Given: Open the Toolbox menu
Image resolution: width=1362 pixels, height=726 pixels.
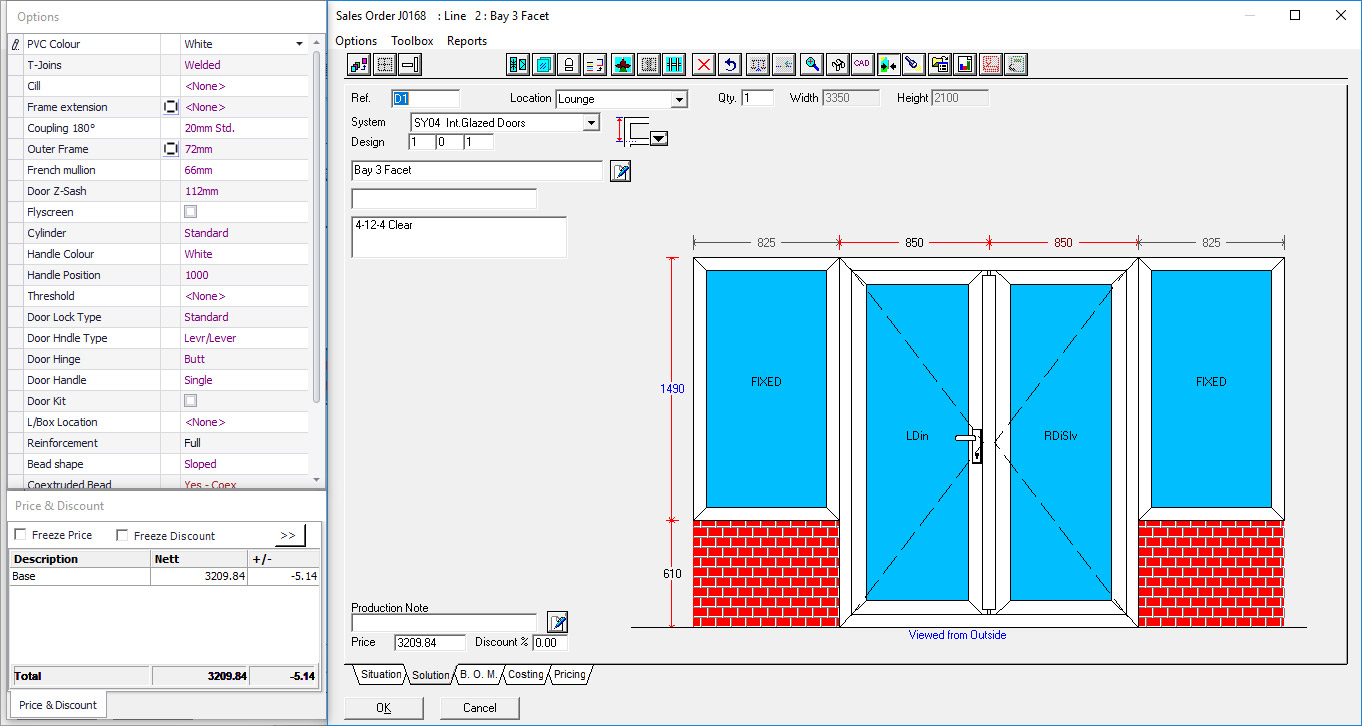Looking at the screenshot, I should pyautogui.click(x=412, y=41).
